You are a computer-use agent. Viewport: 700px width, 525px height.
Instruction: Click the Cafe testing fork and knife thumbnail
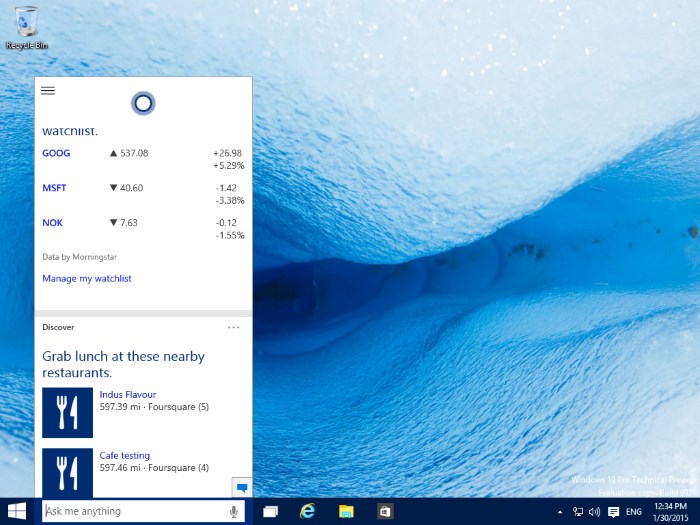(67, 473)
